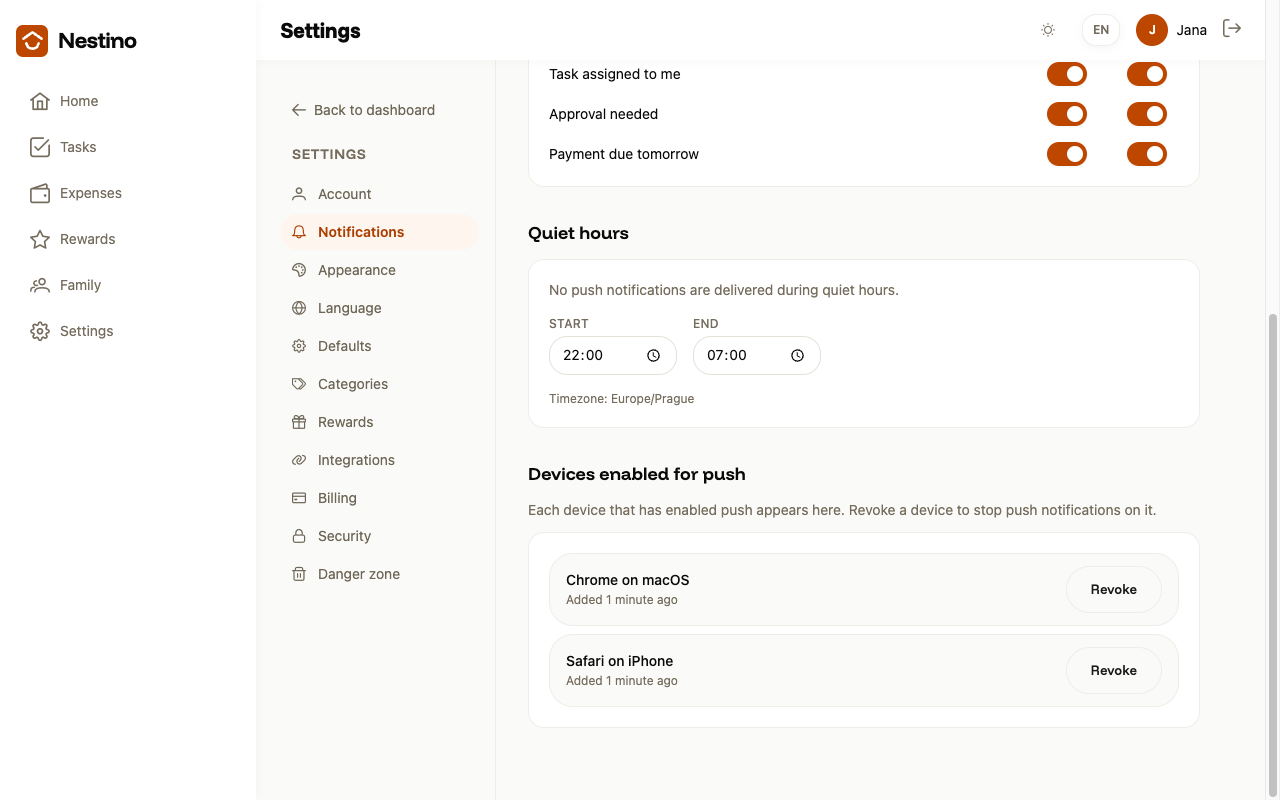1280x800 pixels.
Task: Click the clock icon in End time field
Action: 798,355
